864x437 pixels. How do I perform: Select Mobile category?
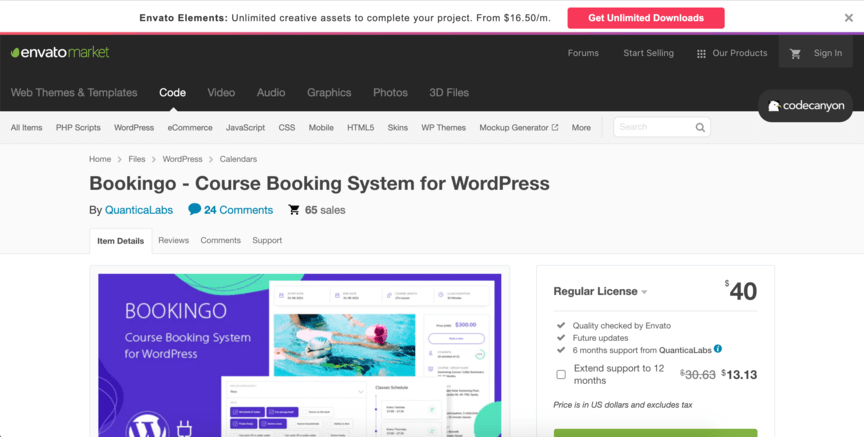point(321,127)
